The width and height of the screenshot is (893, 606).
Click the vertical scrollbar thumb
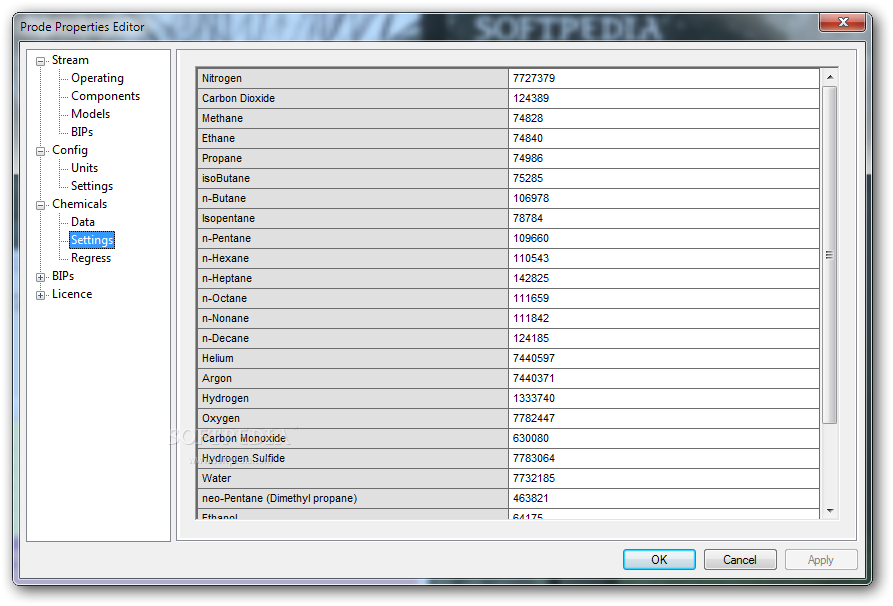[x=830, y=255]
